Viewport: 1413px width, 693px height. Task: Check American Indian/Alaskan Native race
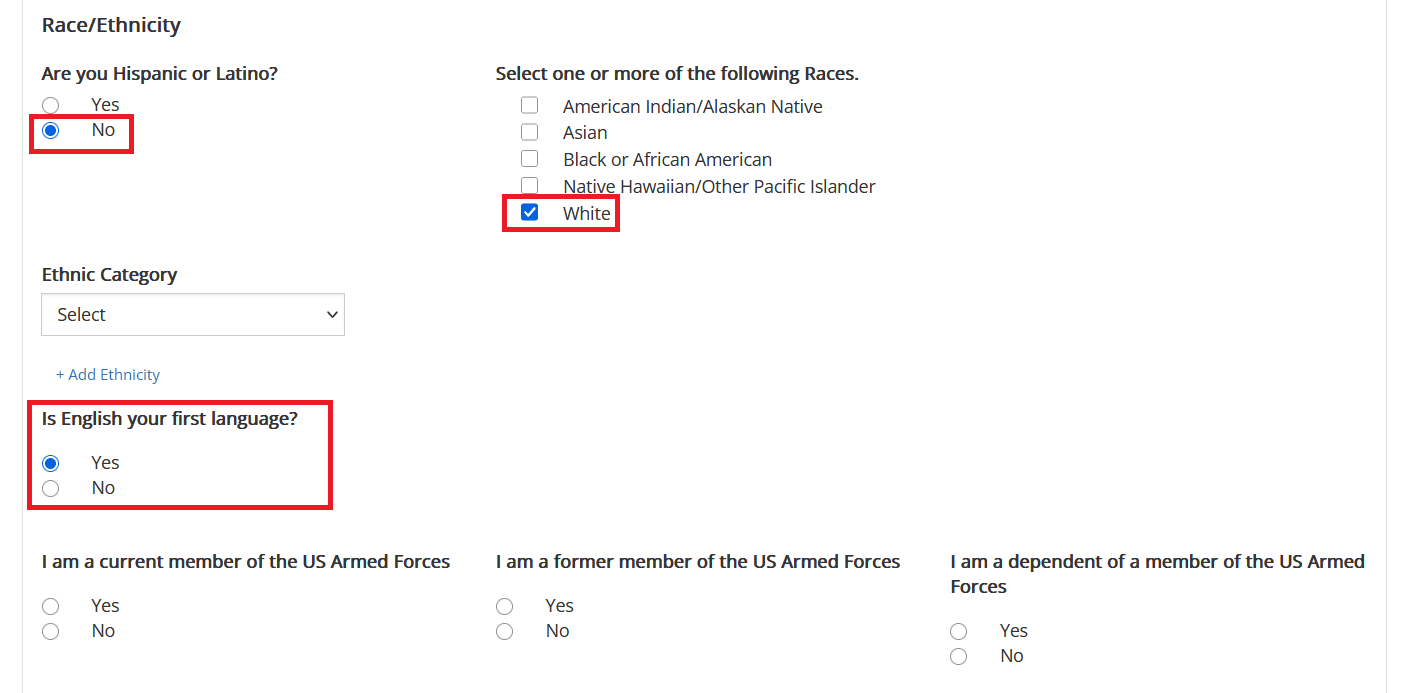530,105
